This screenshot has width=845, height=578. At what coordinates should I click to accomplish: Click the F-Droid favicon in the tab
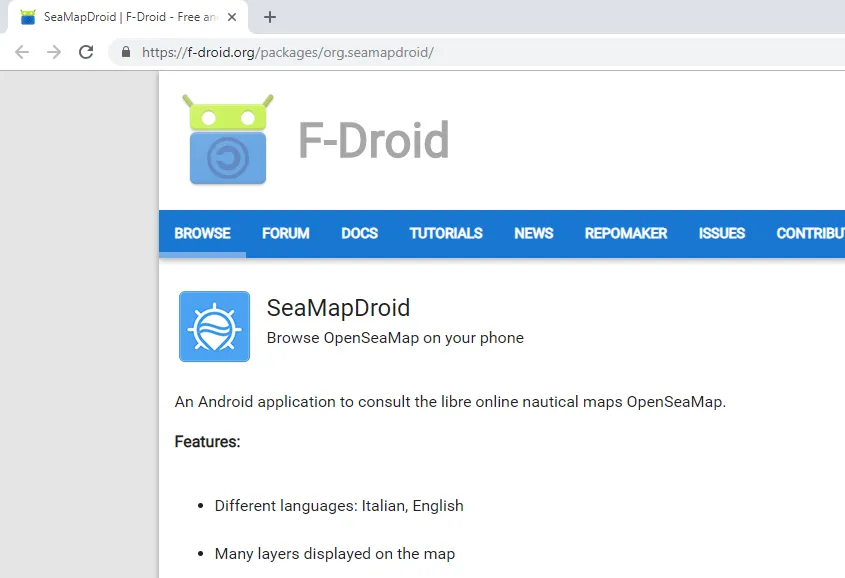point(27,17)
